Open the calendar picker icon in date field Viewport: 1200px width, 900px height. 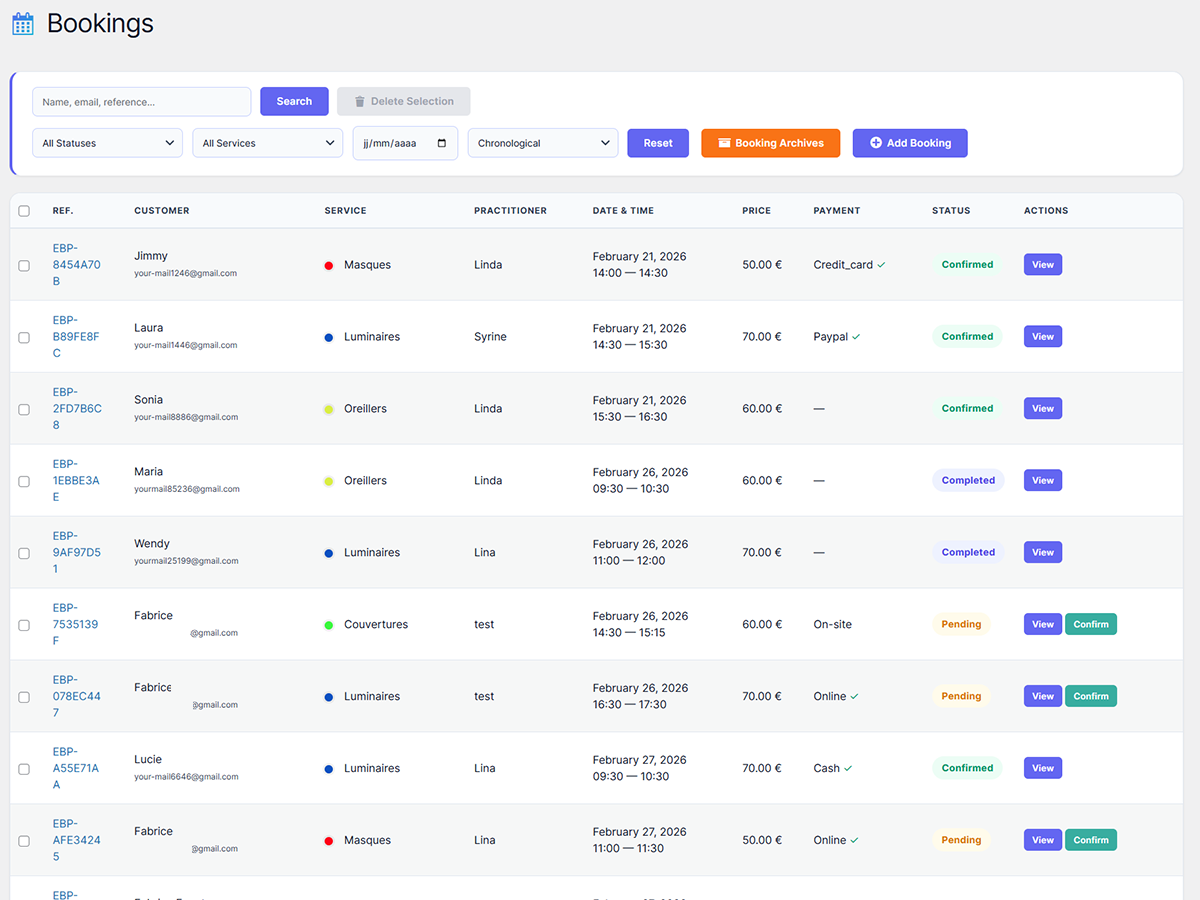click(442, 143)
